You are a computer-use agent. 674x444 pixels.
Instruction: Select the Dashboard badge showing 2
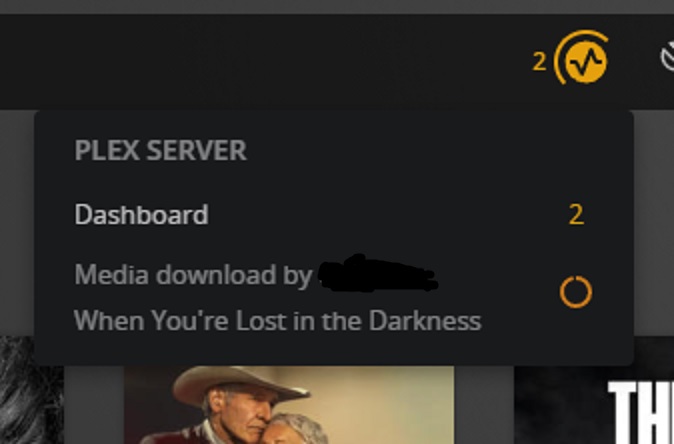pos(576,214)
